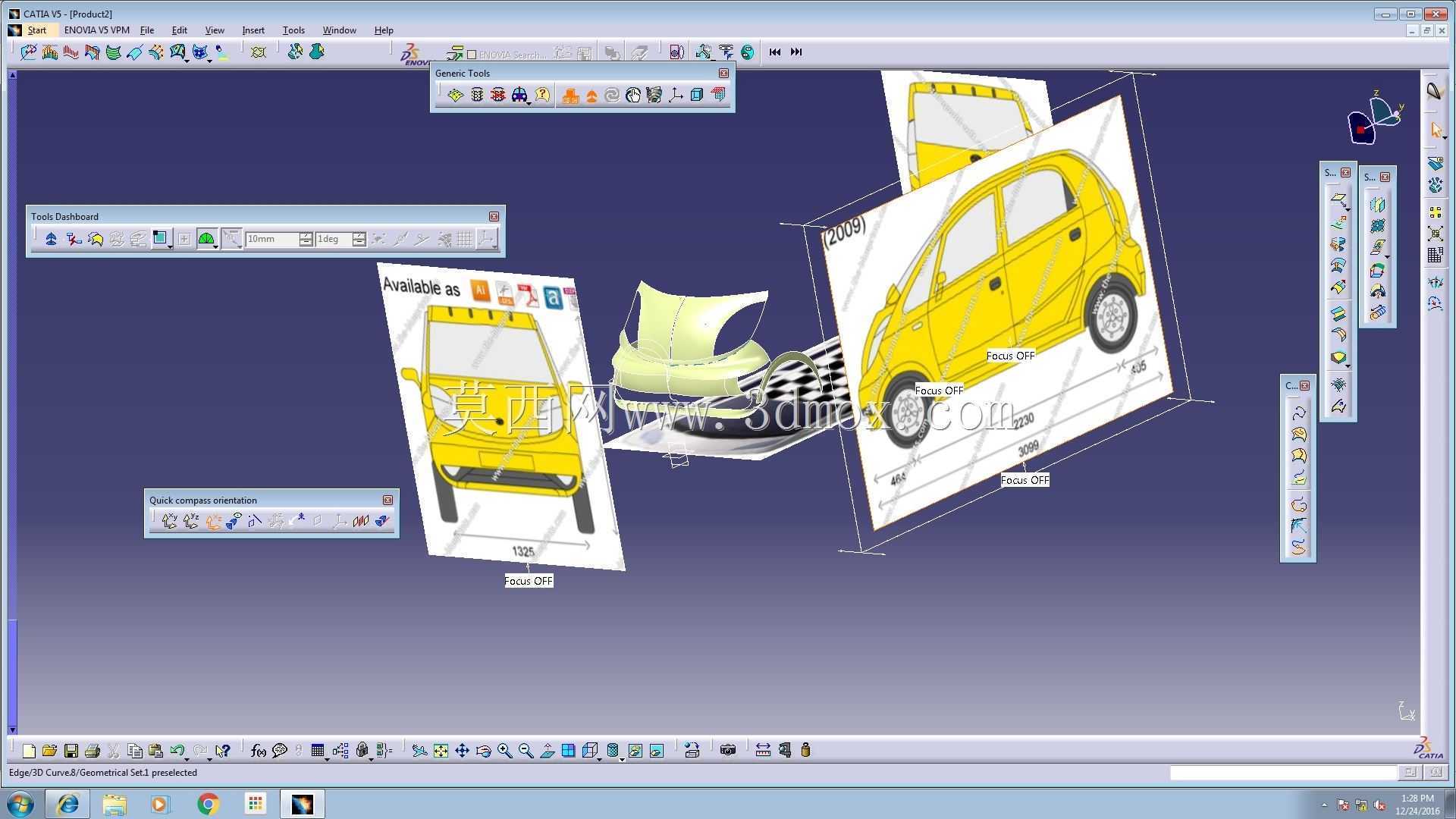
Task: Toggle the Focus OFF label under front view
Action: [x=529, y=581]
